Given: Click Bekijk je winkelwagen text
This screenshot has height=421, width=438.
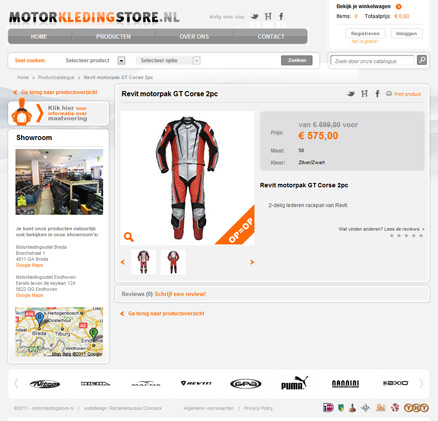Looking at the screenshot, I should coord(363,6).
